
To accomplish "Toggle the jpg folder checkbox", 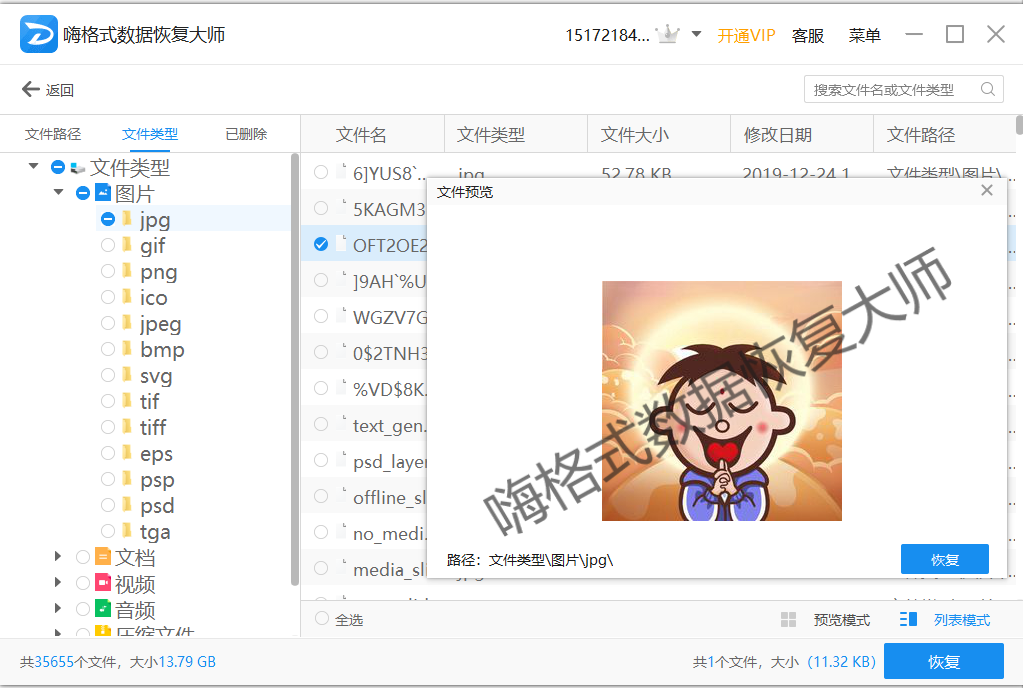I will (108, 219).
